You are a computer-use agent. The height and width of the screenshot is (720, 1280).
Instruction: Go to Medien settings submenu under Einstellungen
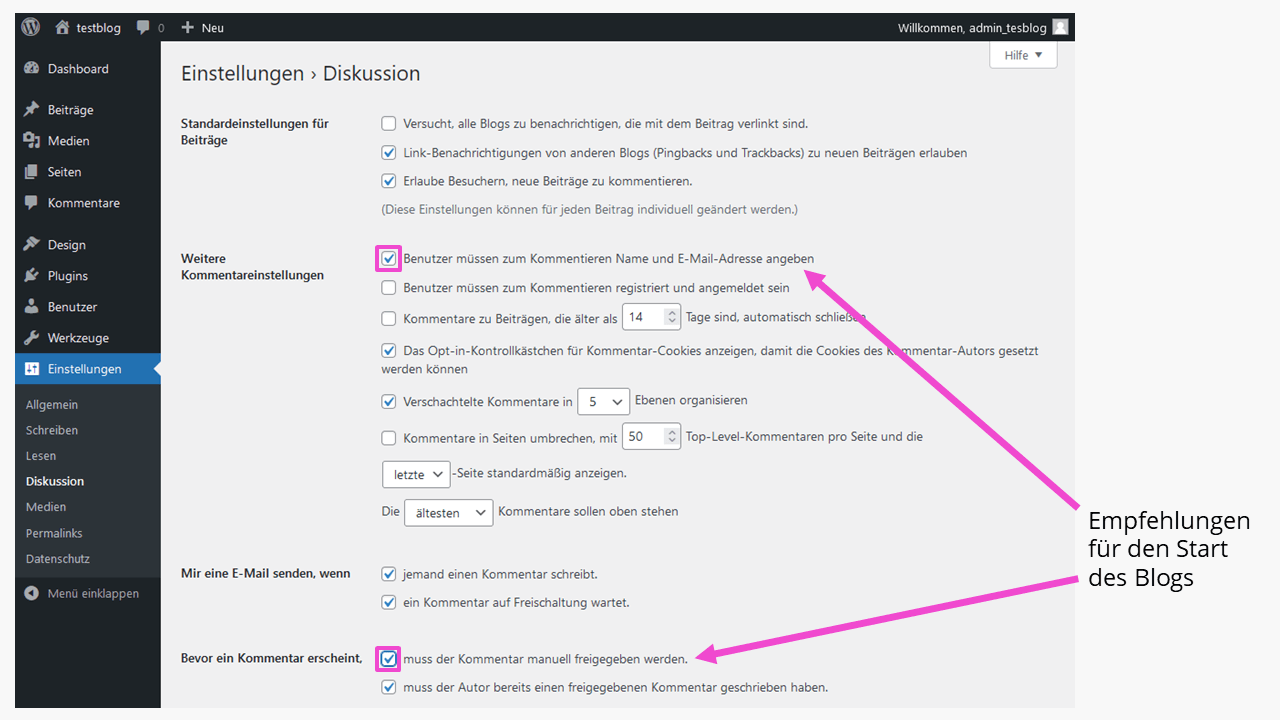click(46, 507)
